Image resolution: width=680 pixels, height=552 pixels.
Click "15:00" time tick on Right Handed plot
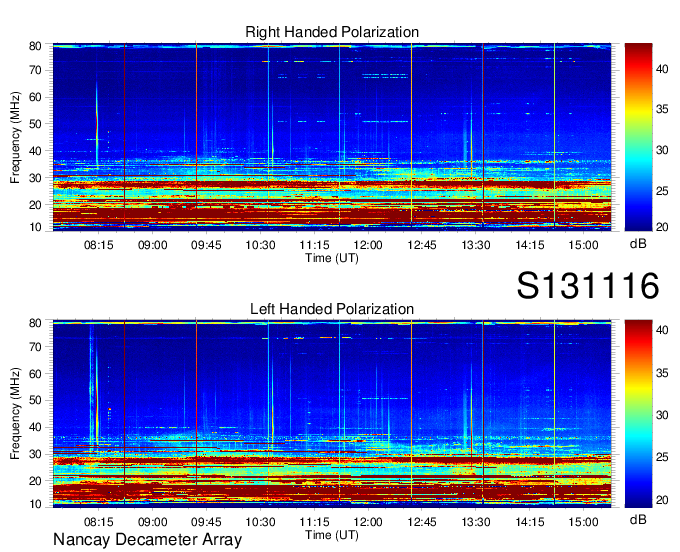click(x=583, y=245)
